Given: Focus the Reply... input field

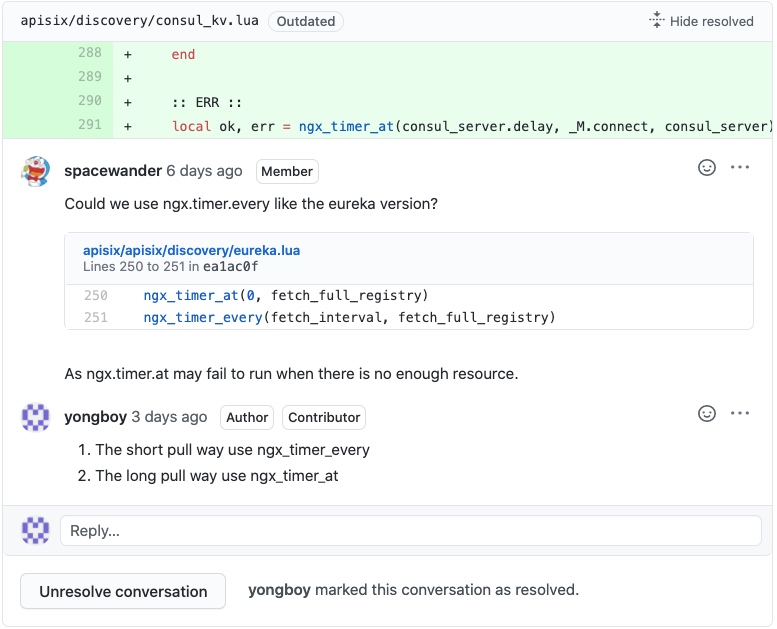Looking at the screenshot, I should tap(411, 530).
